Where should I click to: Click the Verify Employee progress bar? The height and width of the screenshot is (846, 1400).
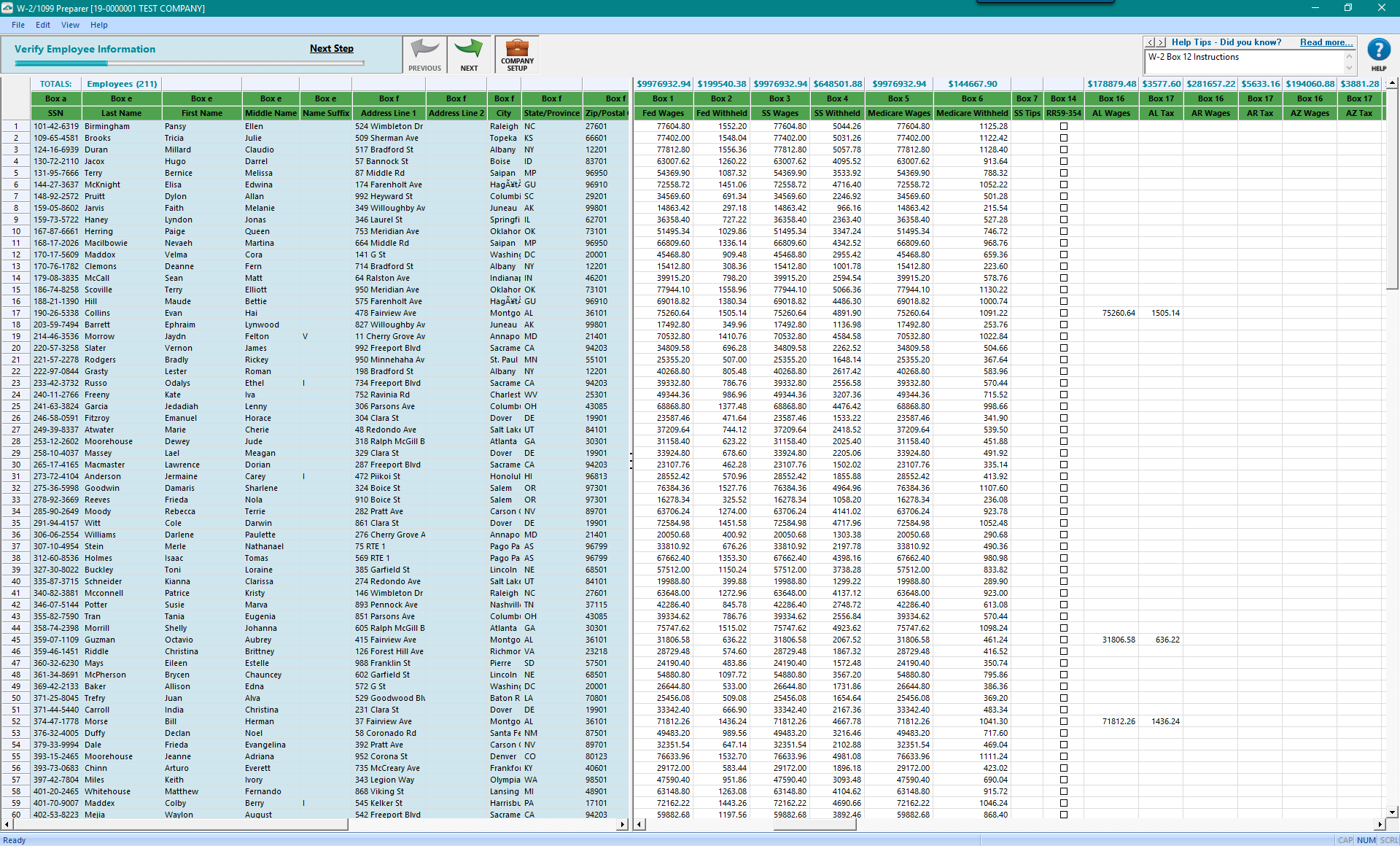coord(190,63)
